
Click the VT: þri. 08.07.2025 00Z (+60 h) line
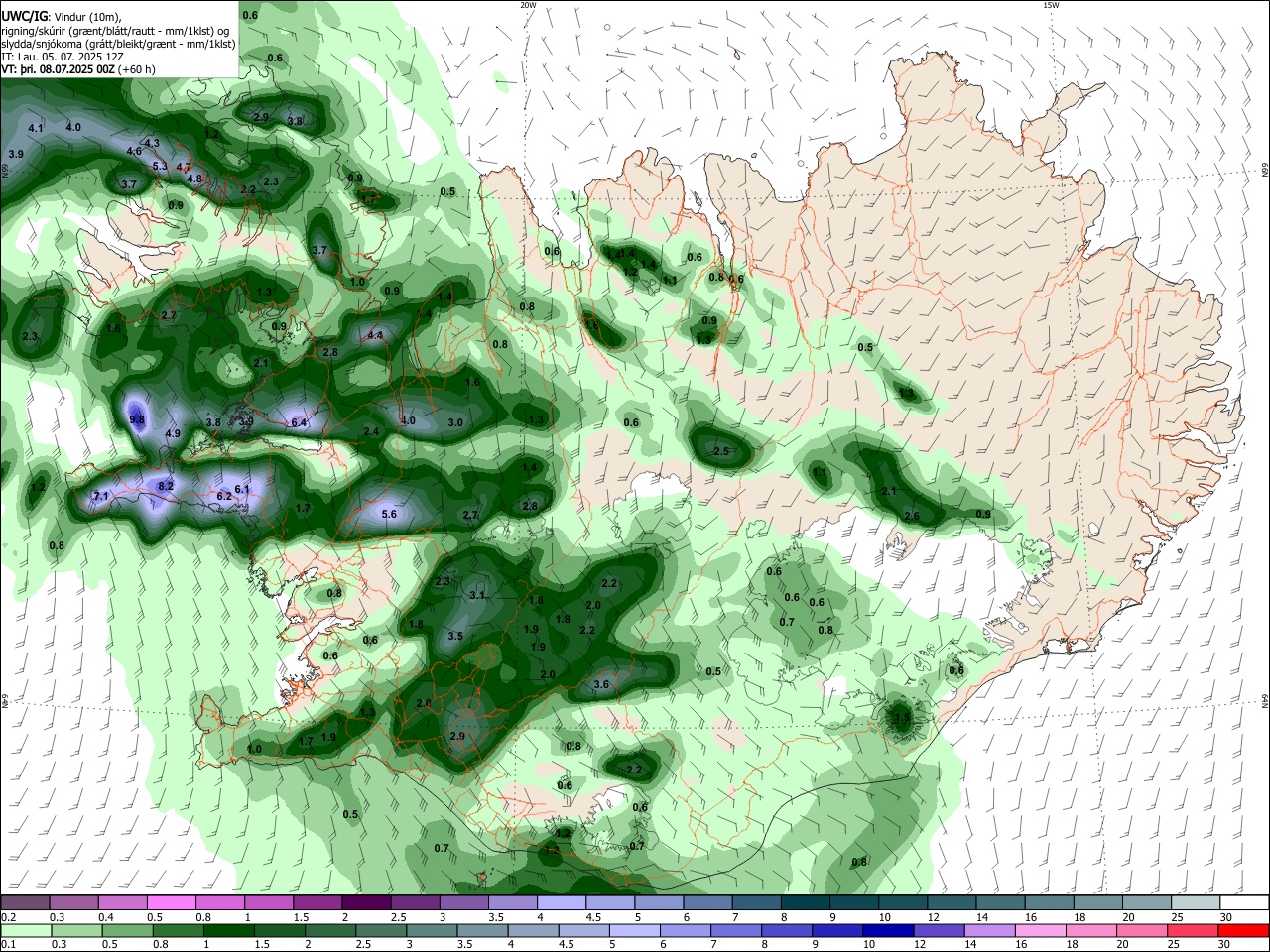78,69
